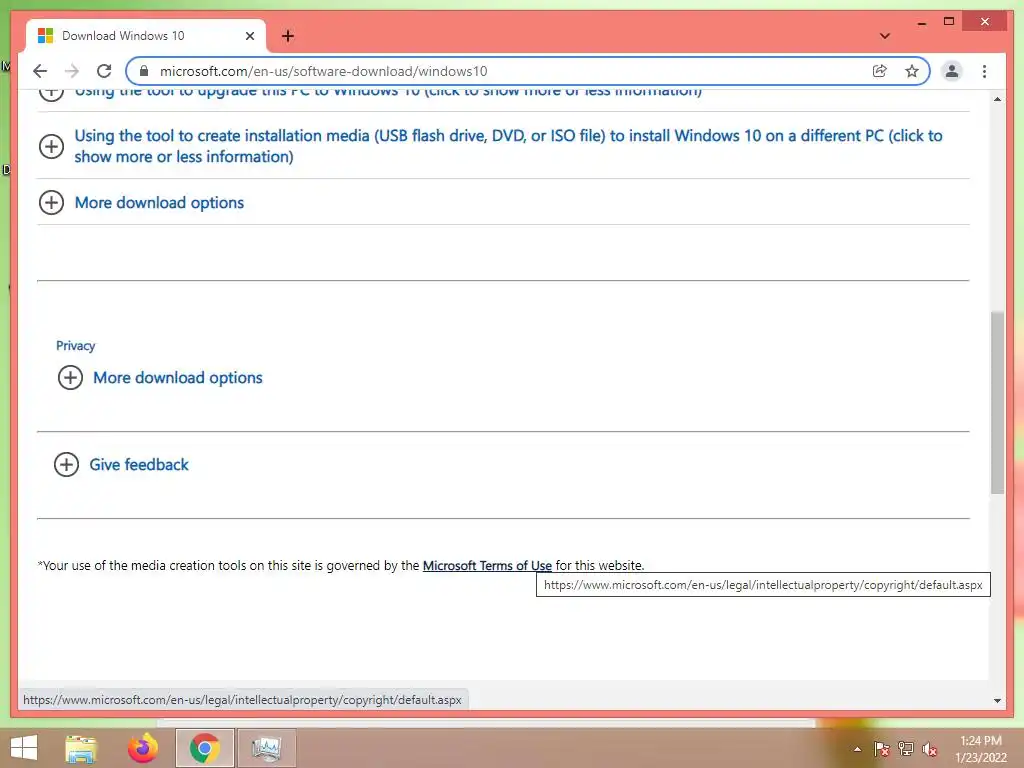
Task: Click muted volume tray icon
Action: click(x=930, y=749)
